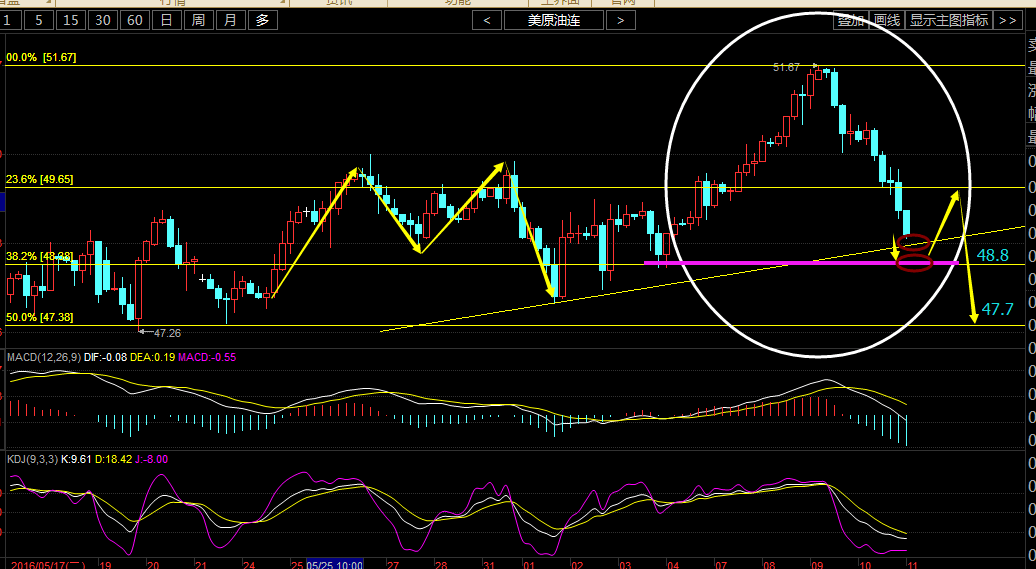Choose the 15-minute chart period
The height and width of the screenshot is (569, 1036).
(x=70, y=20)
